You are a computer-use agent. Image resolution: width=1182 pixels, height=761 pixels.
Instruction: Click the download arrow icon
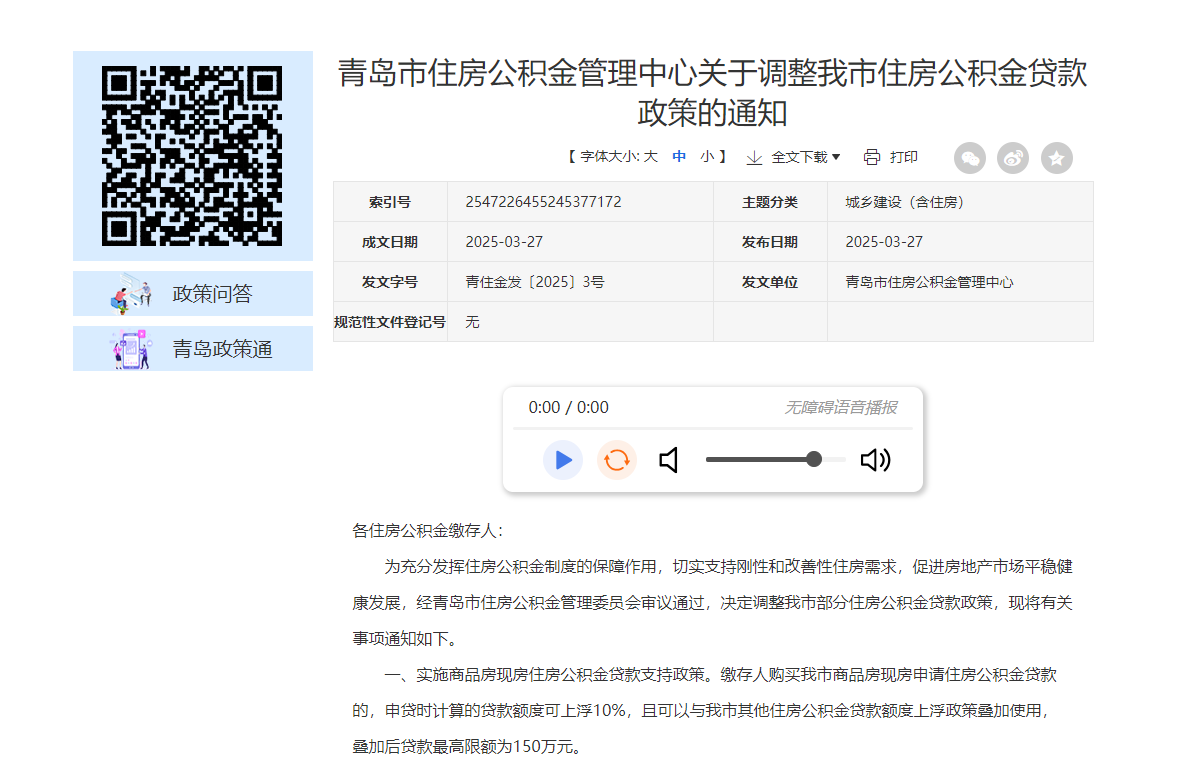(x=754, y=157)
